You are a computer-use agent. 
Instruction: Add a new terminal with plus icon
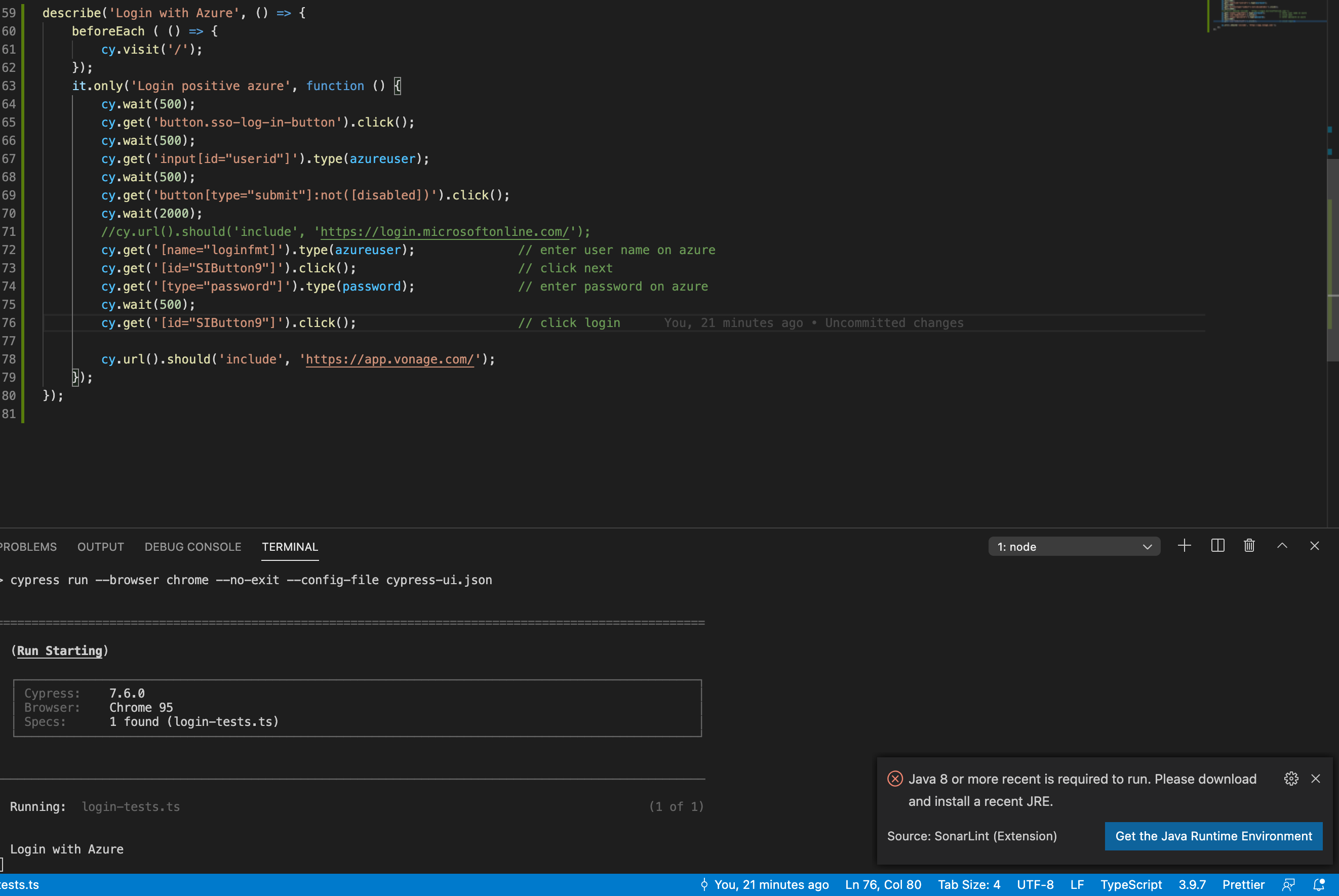(1184, 546)
